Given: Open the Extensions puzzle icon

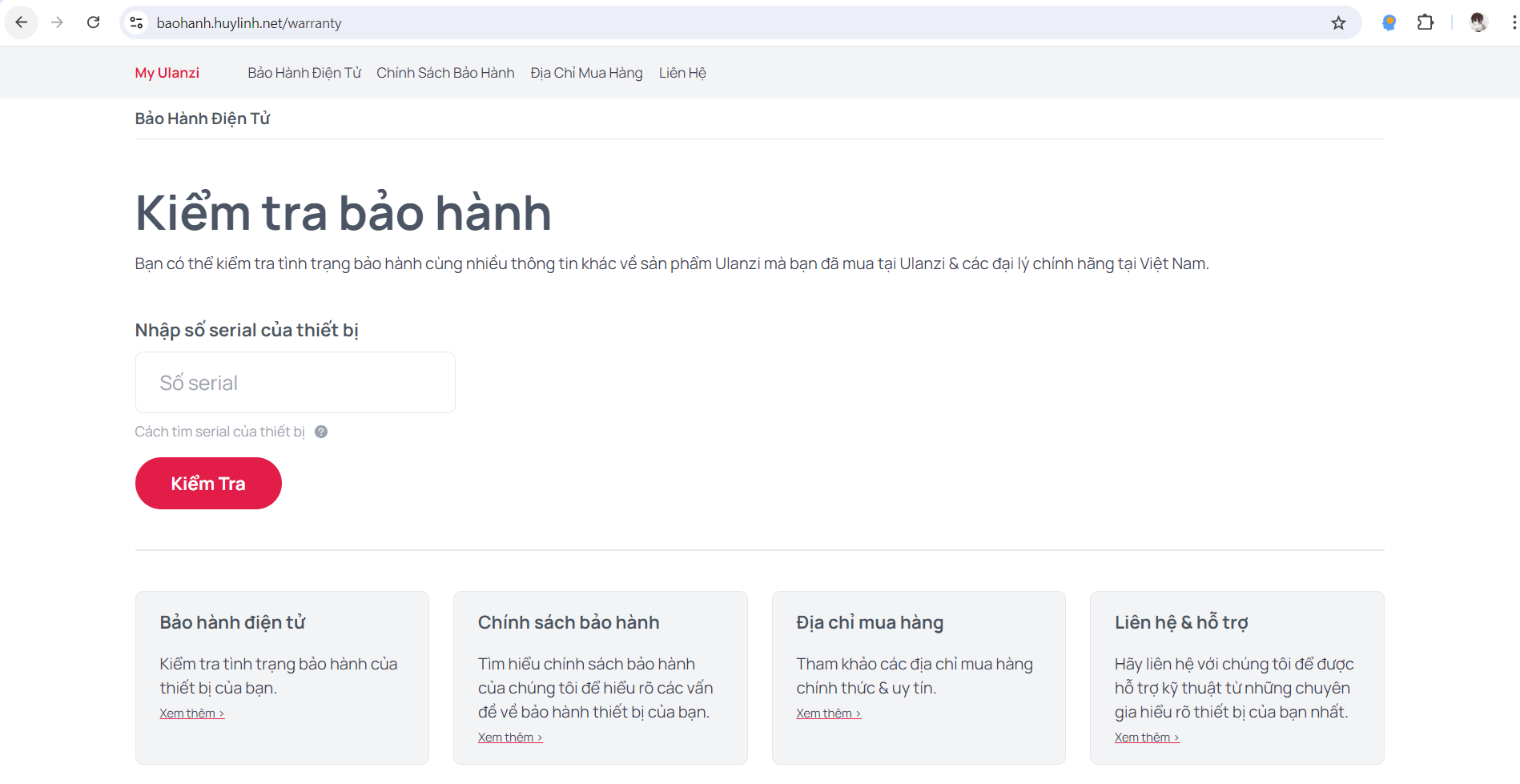Looking at the screenshot, I should pos(1426,23).
